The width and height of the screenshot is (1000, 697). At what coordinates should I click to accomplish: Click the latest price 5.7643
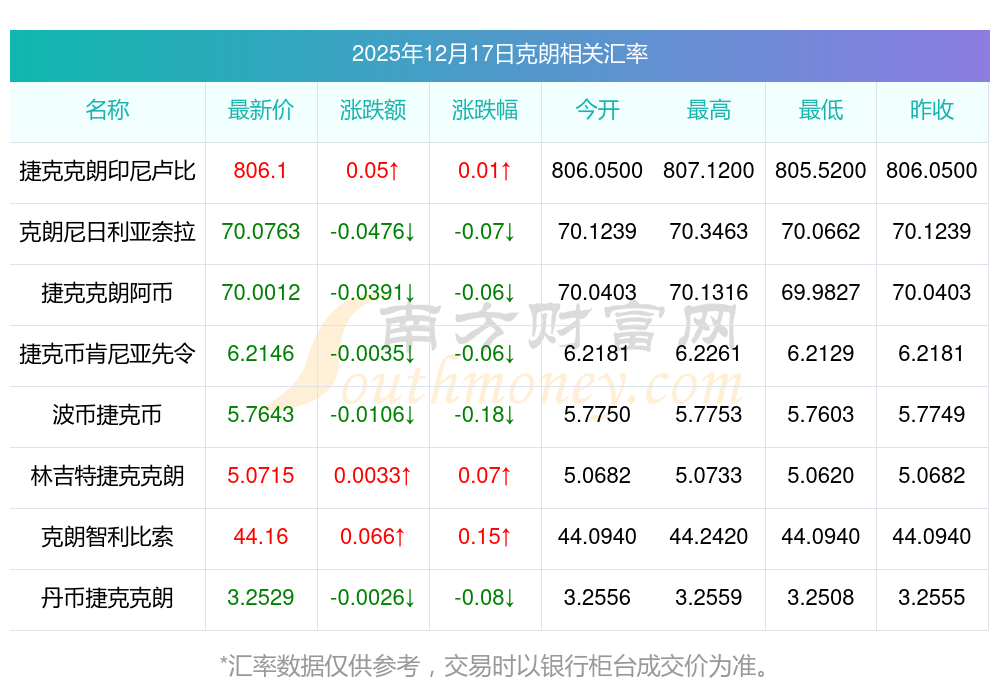click(x=261, y=415)
